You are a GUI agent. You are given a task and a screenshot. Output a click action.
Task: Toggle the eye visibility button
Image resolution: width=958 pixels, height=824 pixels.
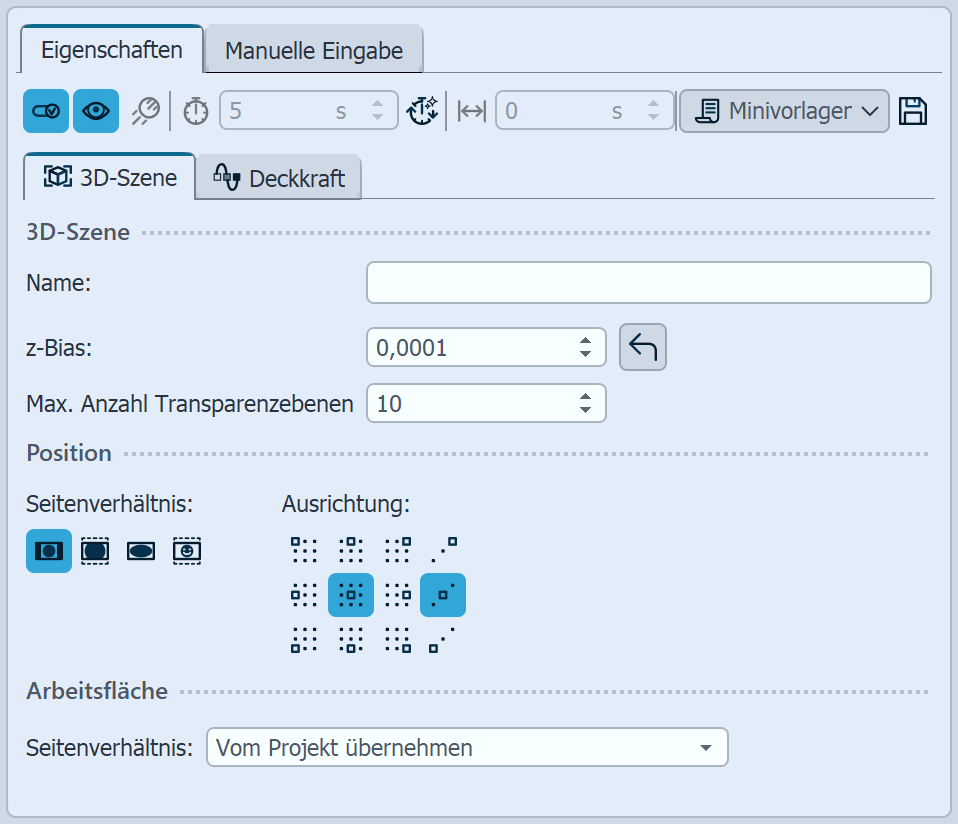coord(96,111)
